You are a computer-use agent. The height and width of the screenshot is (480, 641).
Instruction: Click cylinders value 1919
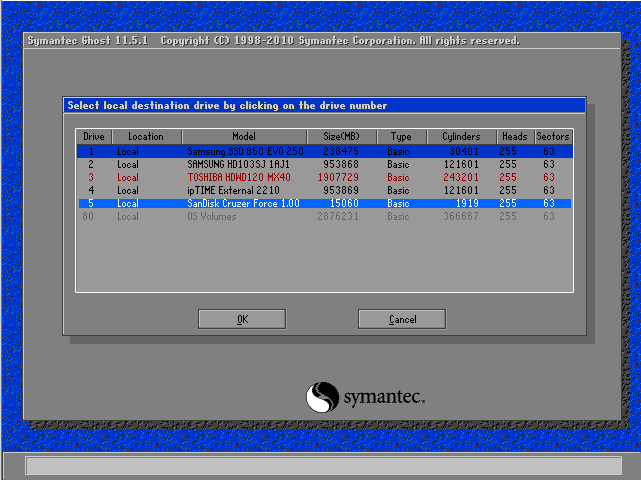(x=467, y=204)
